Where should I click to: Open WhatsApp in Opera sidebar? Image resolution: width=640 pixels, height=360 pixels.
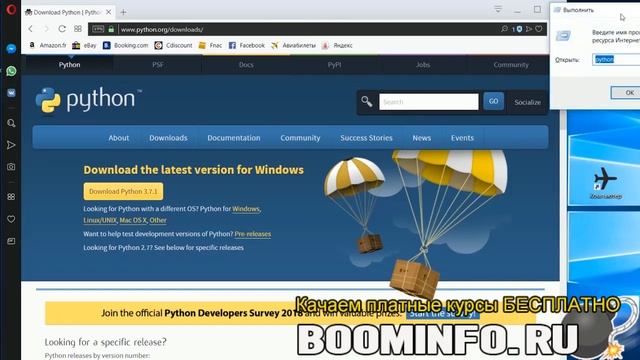(x=11, y=71)
